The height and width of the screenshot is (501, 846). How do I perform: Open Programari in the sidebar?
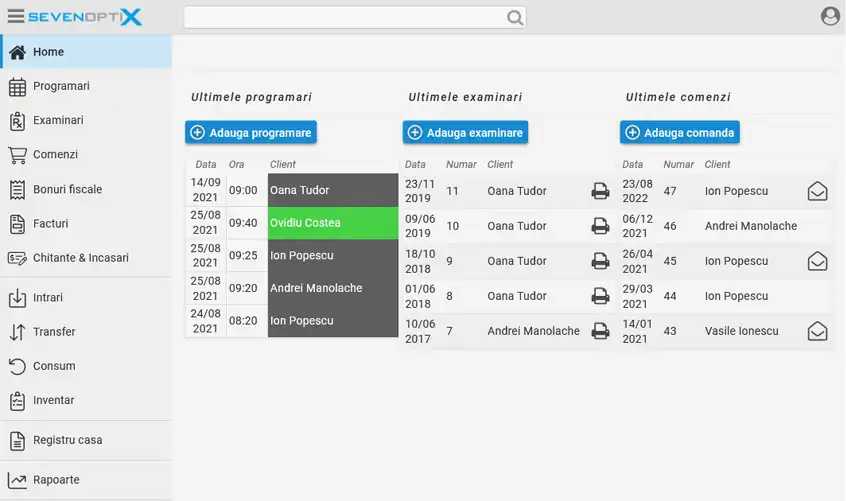[x=60, y=86]
